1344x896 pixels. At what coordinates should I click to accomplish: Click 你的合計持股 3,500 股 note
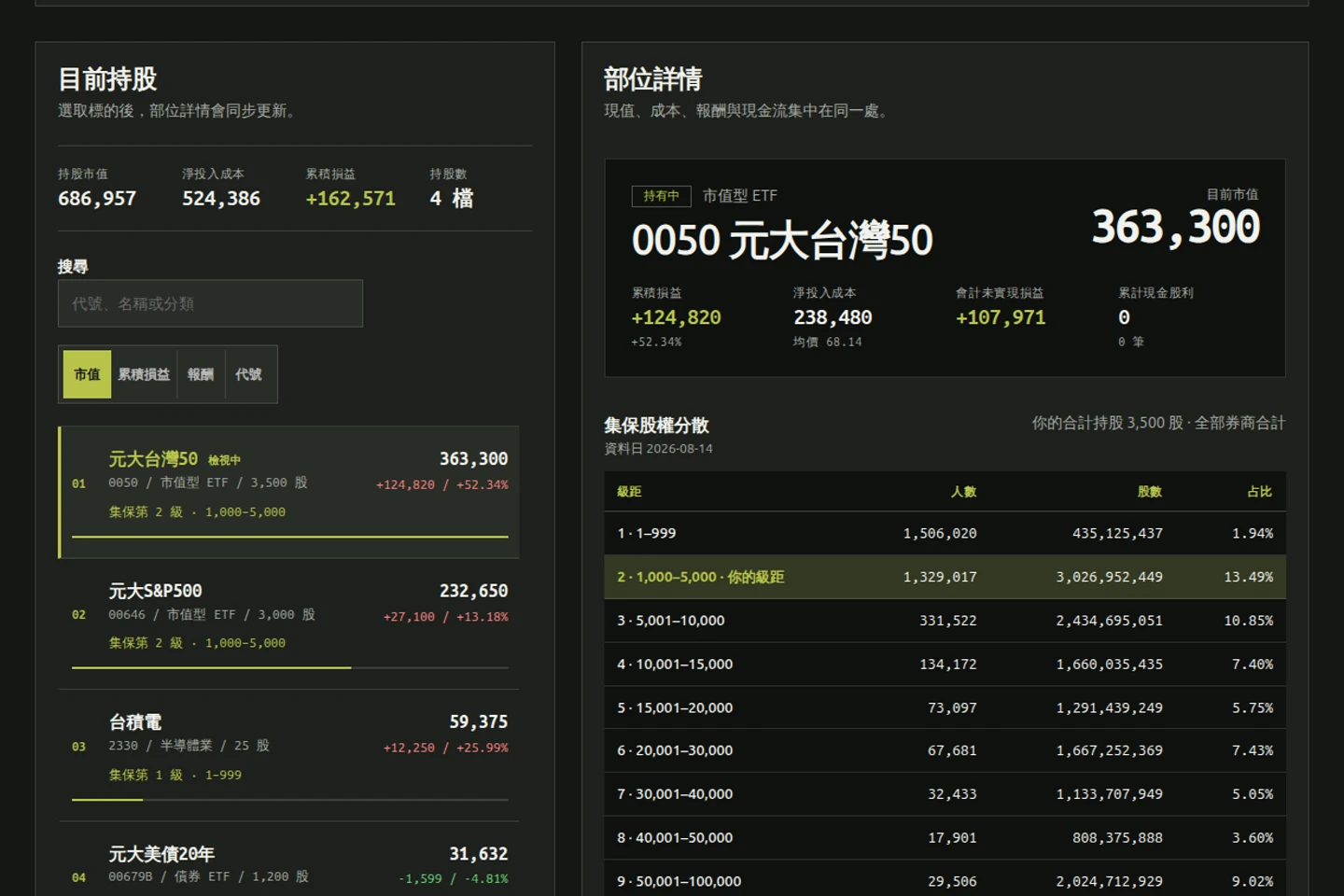tap(1158, 423)
